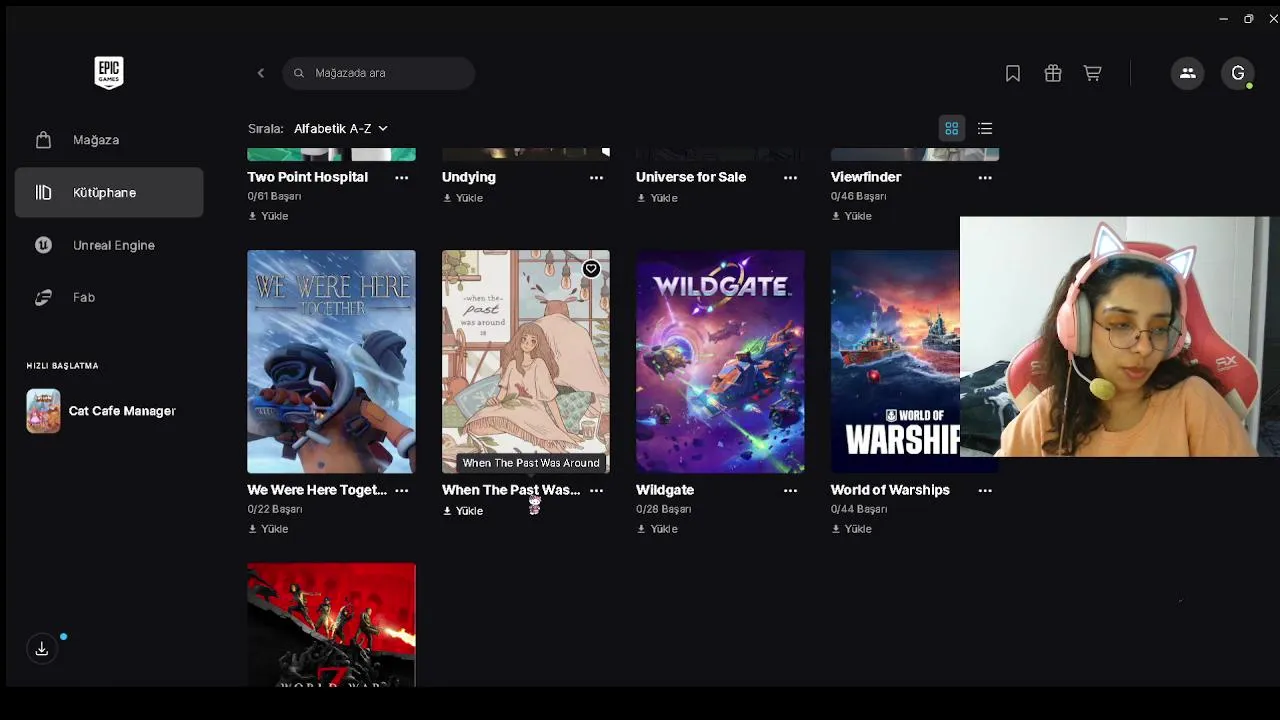Click the Wildgate title text

[665, 490]
